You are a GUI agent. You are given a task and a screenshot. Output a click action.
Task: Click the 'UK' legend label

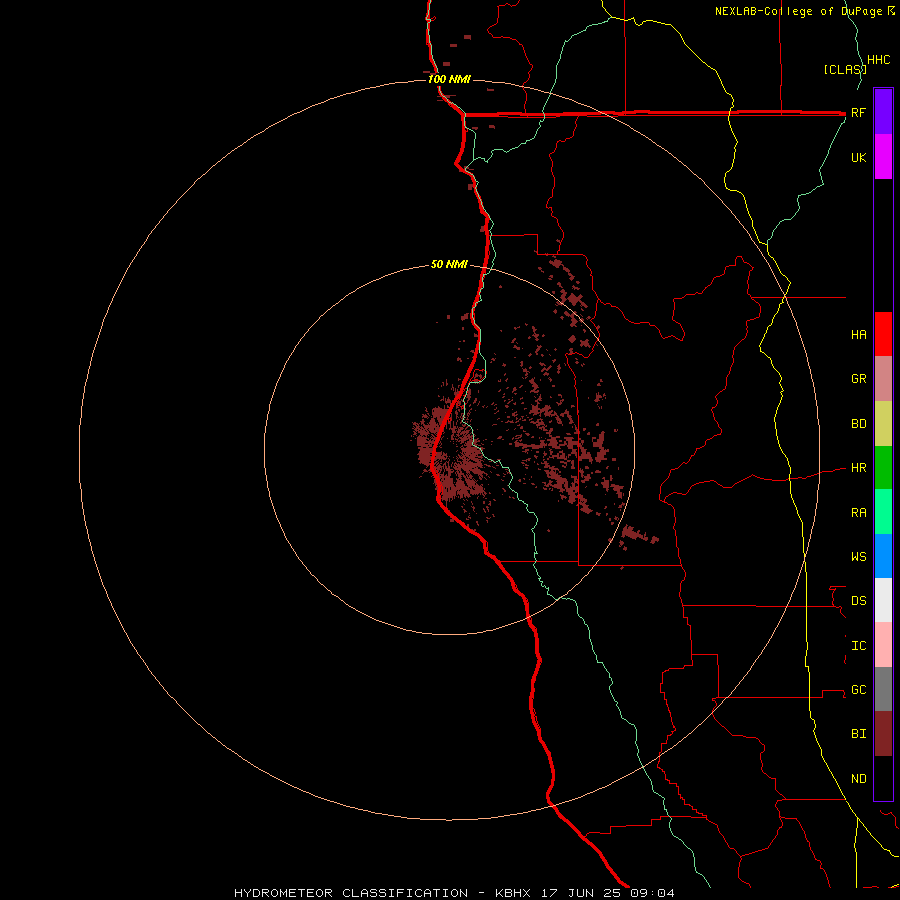click(859, 158)
